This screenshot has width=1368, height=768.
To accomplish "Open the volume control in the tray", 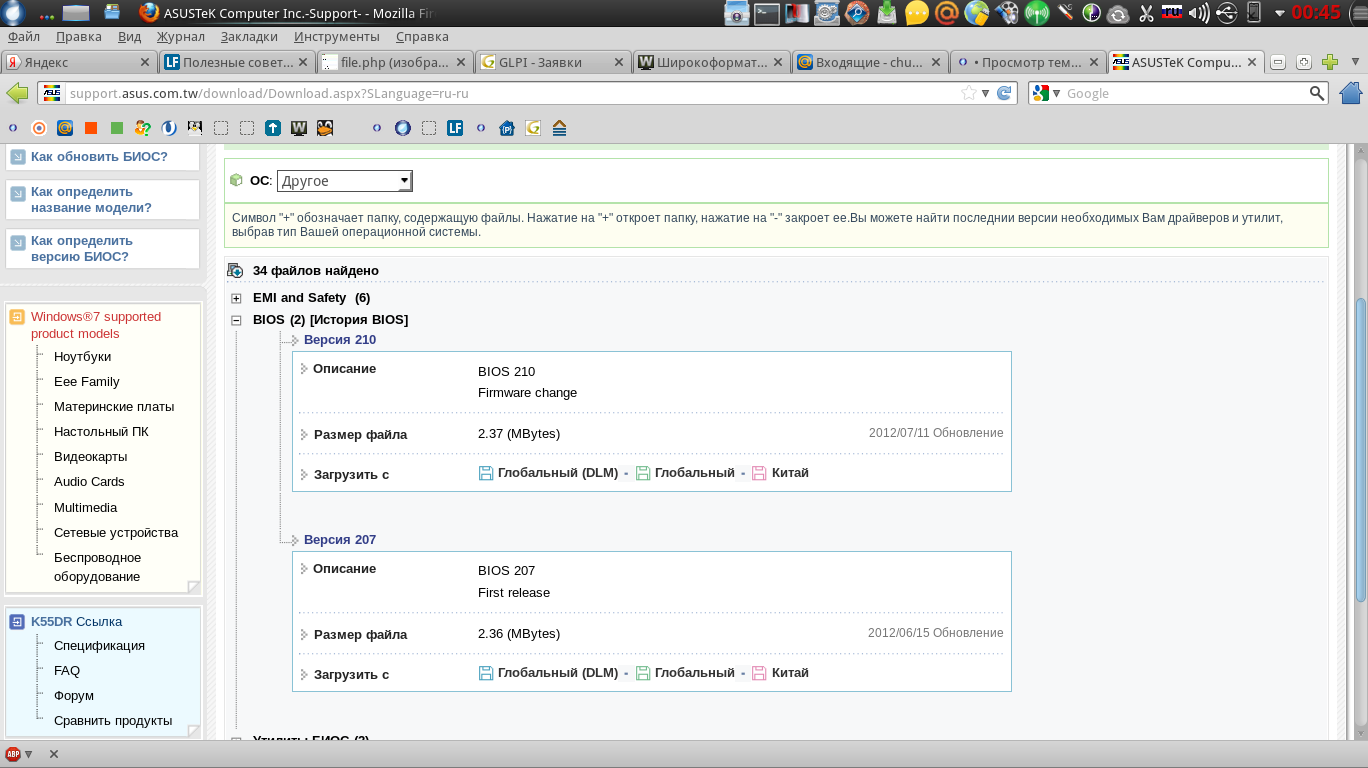I will pyautogui.click(x=1200, y=13).
